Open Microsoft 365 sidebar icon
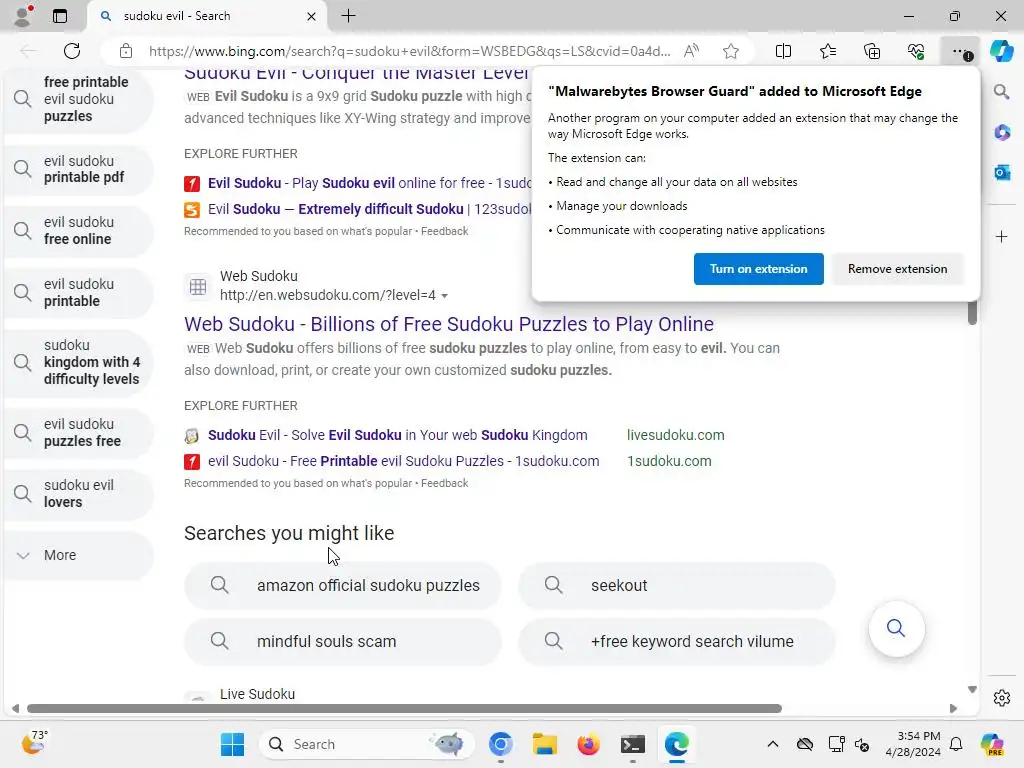1024x768 pixels. click(x=1002, y=133)
